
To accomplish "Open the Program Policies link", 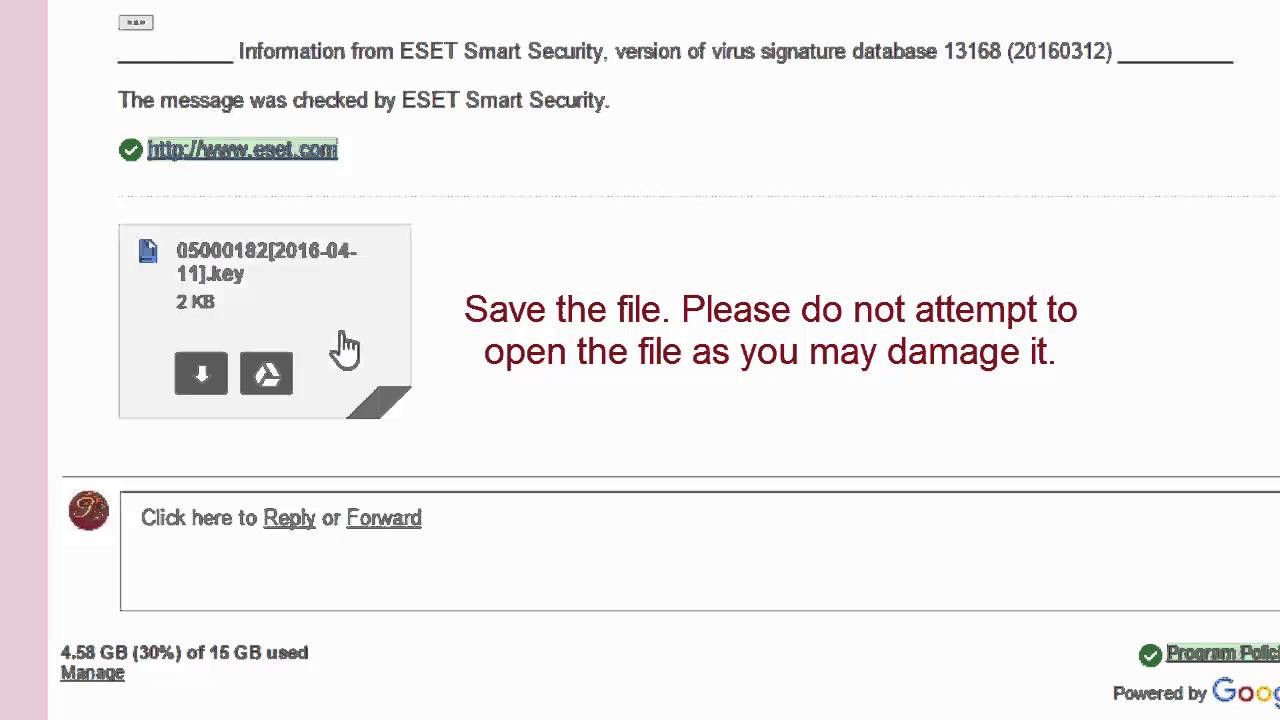I will tap(1222, 653).
